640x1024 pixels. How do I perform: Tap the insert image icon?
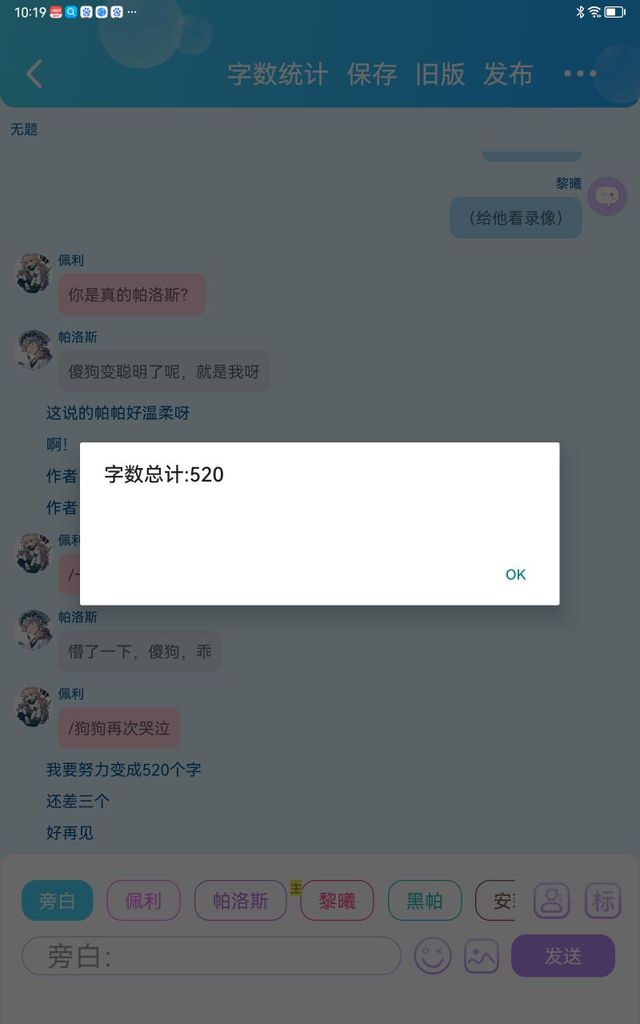pos(481,956)
